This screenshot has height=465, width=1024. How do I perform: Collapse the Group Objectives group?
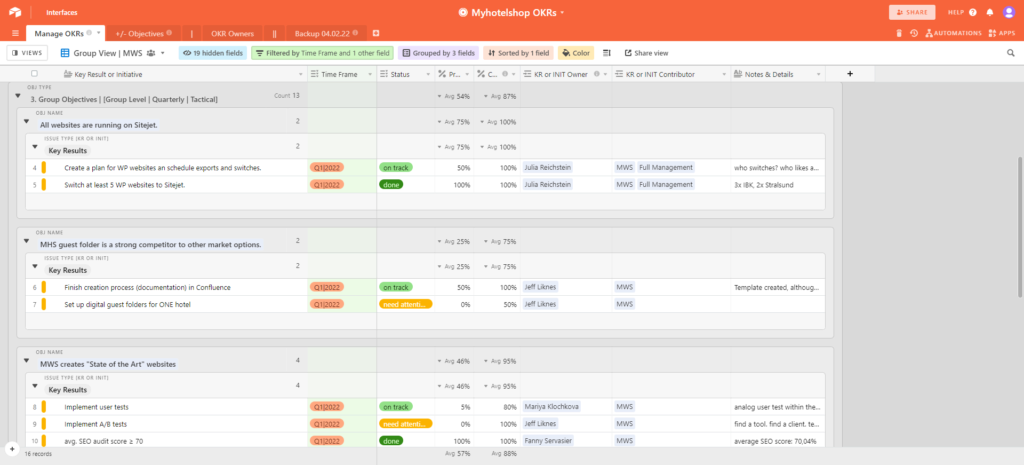(x=17, y=96)
